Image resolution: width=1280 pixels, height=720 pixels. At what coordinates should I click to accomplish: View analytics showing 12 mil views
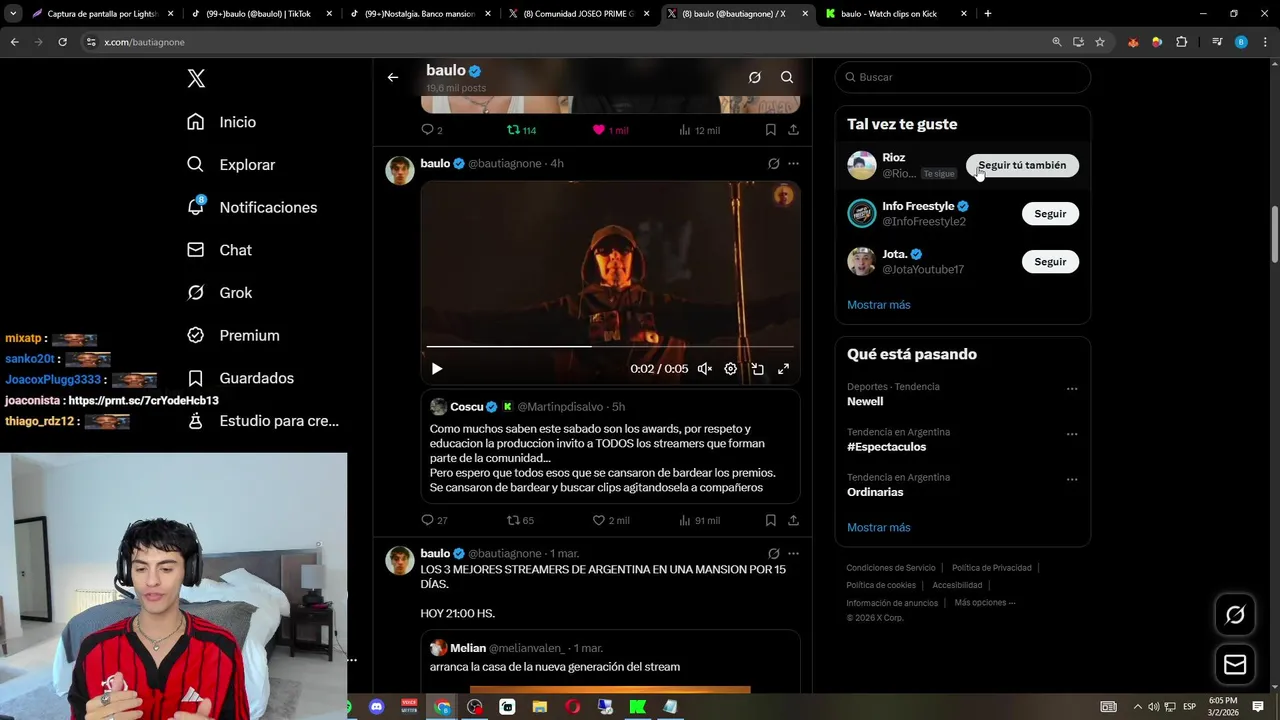pyautogui.click(x=699, y=130)
